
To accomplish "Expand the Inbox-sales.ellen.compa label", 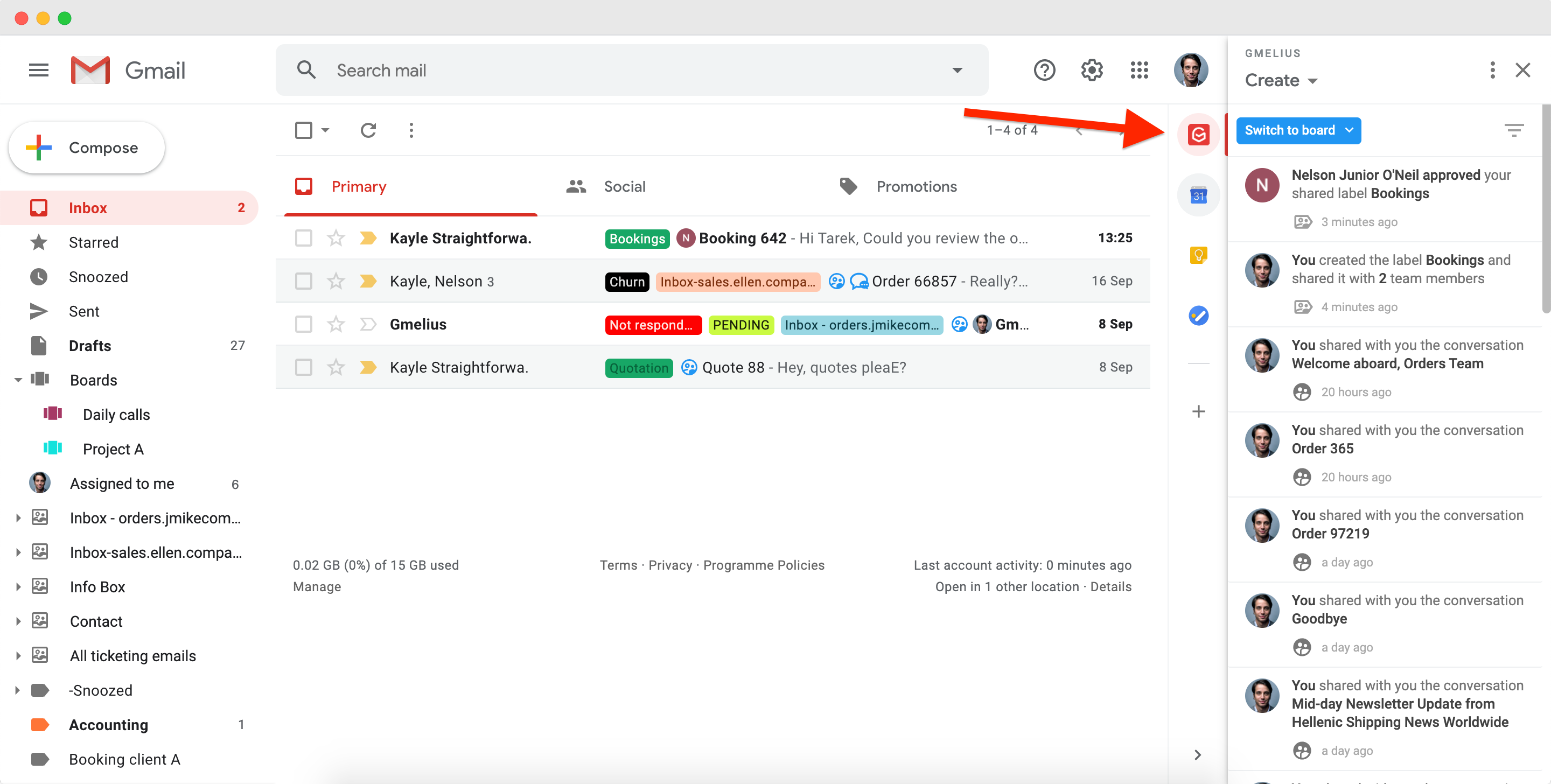I will [18, 552].
